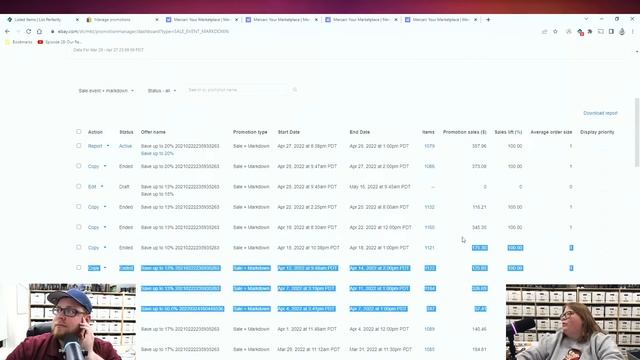Click the 'Start Date' column header
The width and height of the screenshot is (640, 360).
tap(289, 132)
